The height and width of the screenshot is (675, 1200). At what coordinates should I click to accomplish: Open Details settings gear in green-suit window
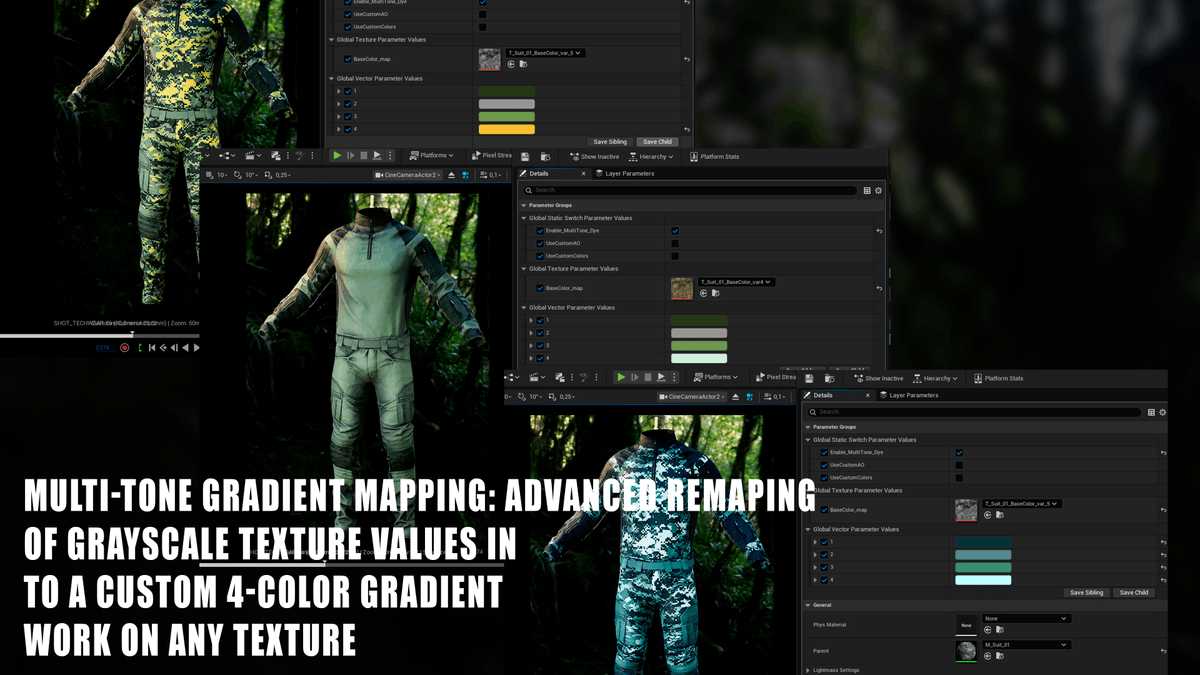[878, 190]
